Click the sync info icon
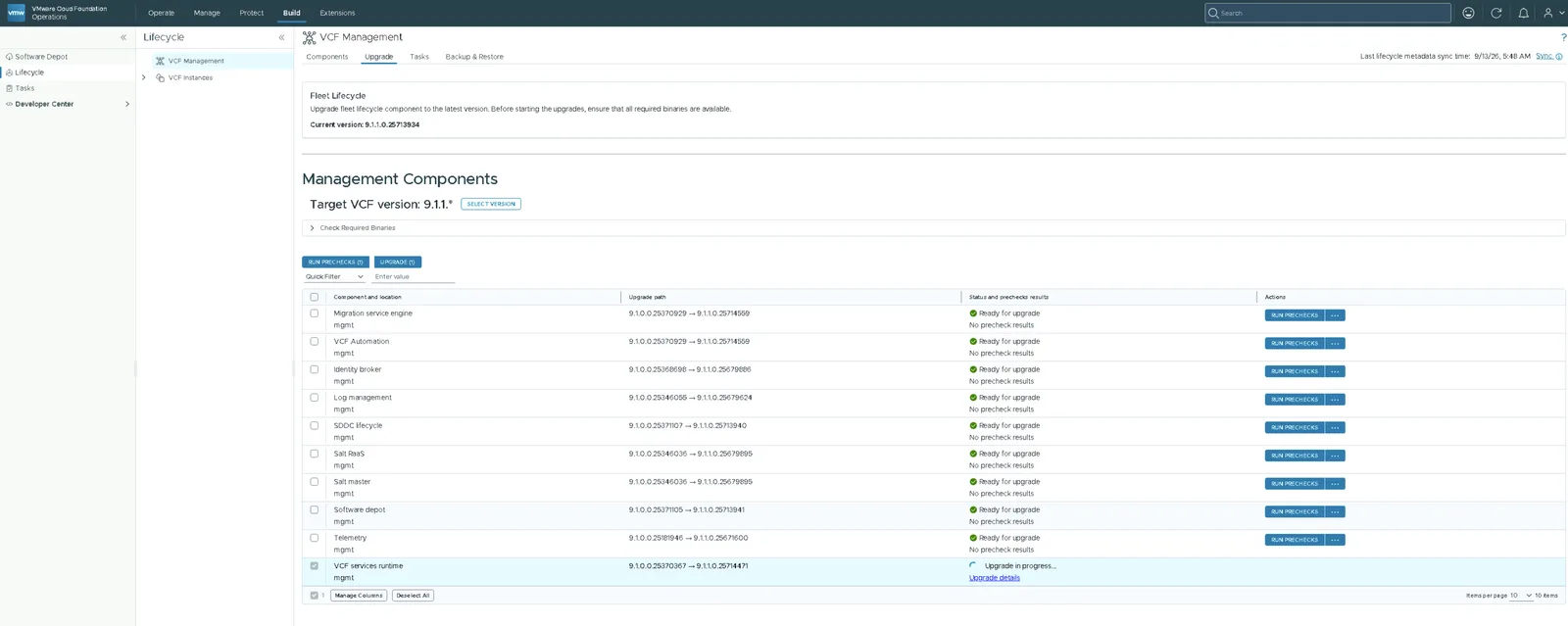Screen dimensions: 1568x626 [x=1559, y=57]
